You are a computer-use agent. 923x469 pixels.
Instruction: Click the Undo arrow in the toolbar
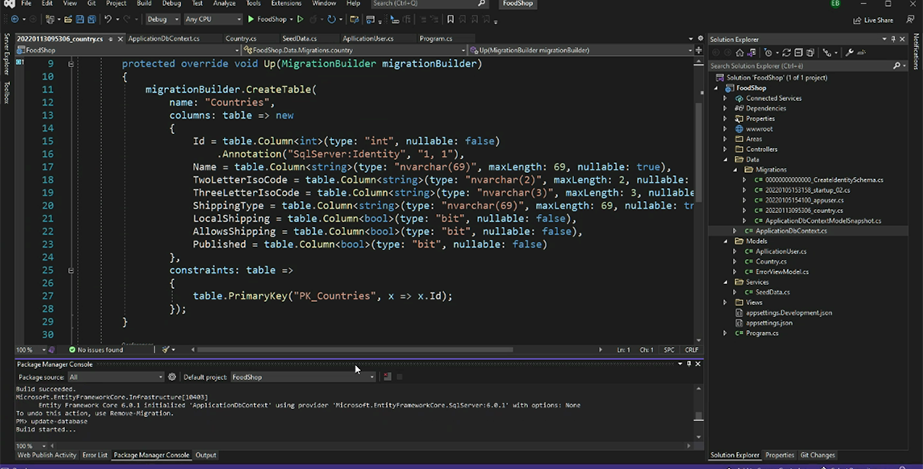(x=108, y=19)
